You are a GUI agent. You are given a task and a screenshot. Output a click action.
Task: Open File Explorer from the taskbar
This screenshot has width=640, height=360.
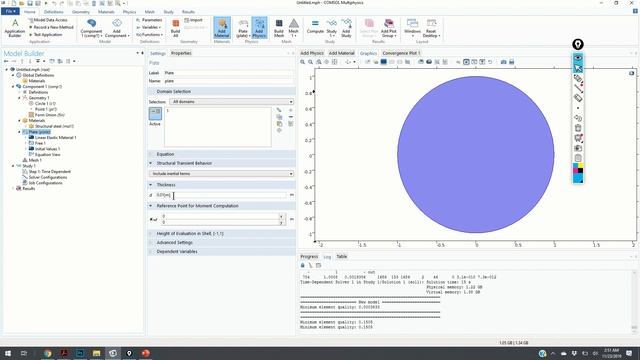[96, 353]
